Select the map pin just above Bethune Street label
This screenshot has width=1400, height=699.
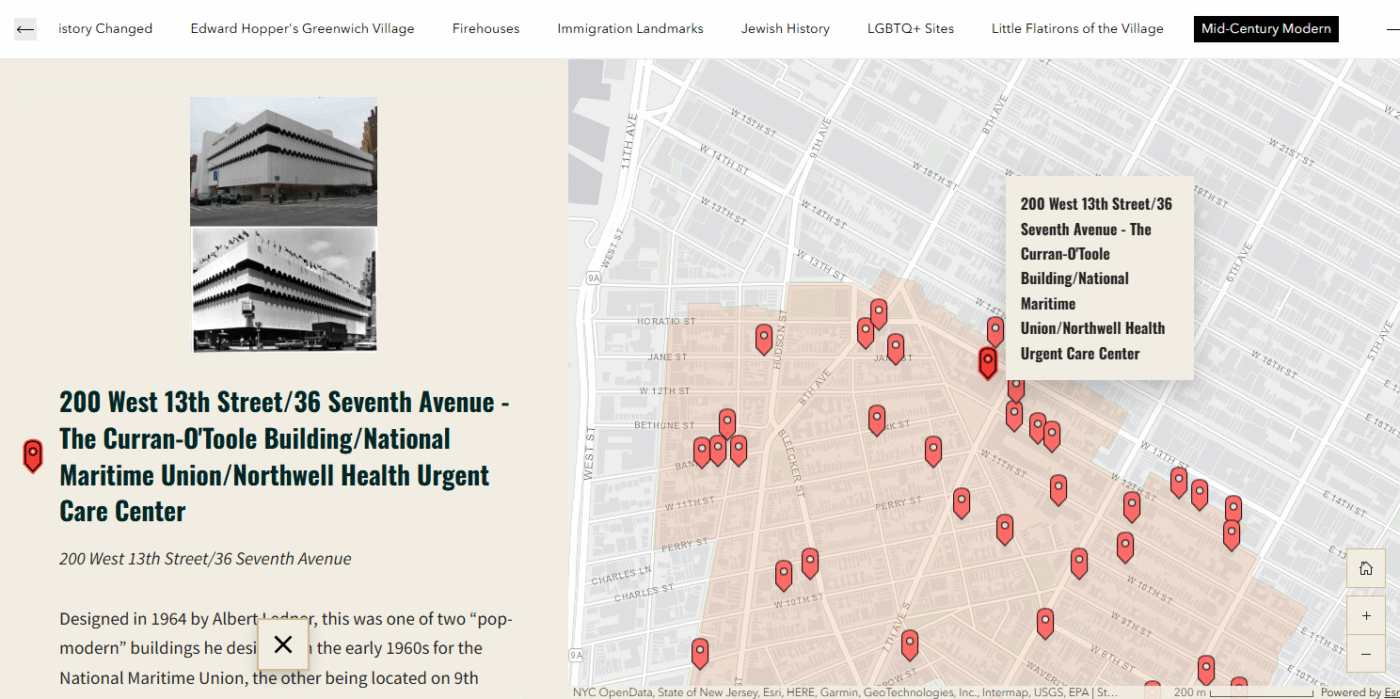727,422
